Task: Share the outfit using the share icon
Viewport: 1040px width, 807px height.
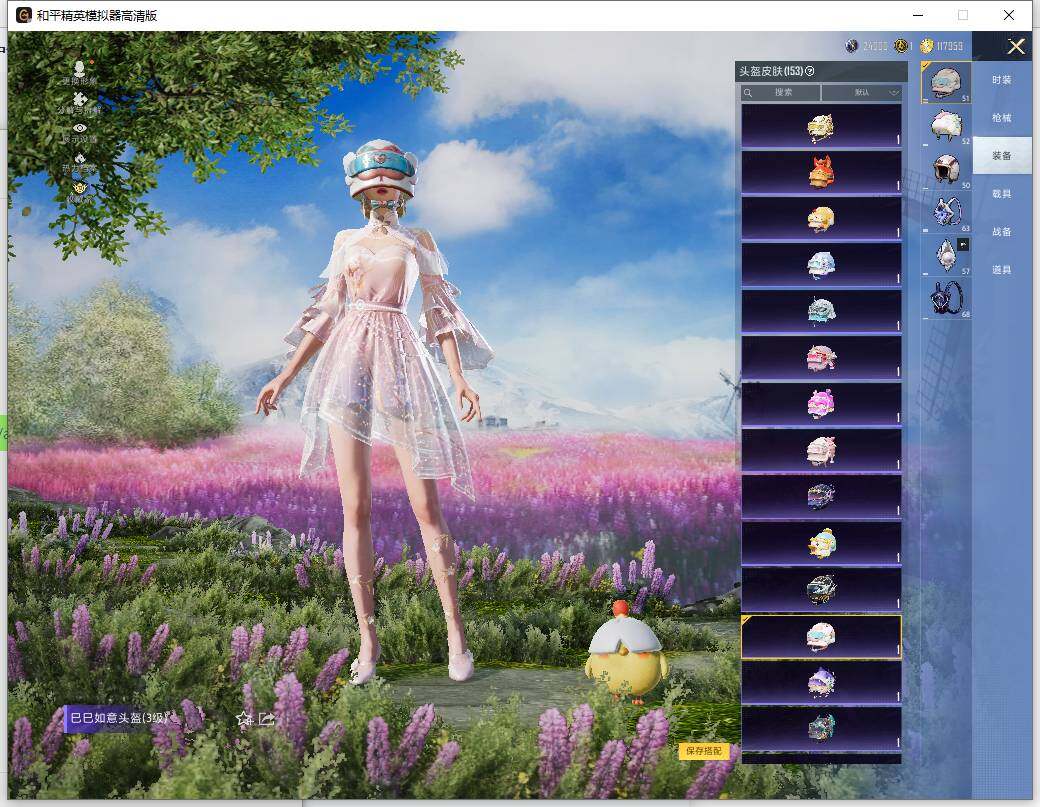Action: (266, 718)
